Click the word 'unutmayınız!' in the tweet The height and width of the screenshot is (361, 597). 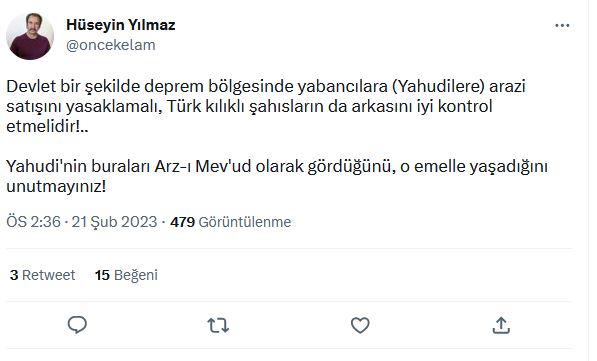[x=56, y=187]
